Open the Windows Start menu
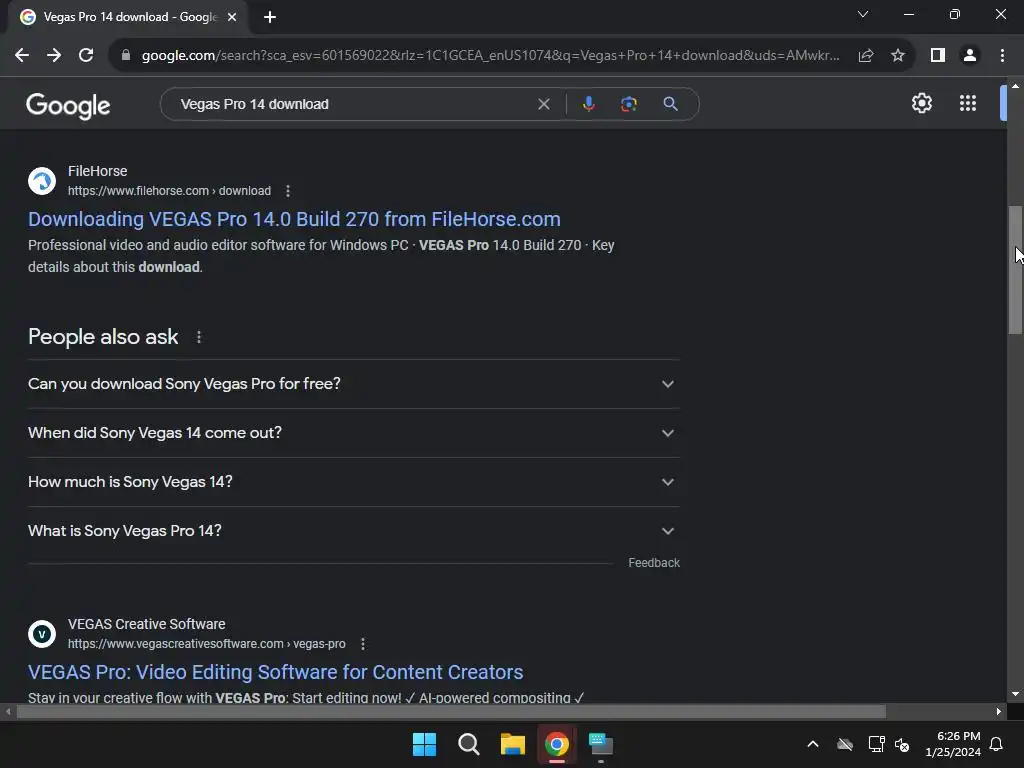The height and width of the screenshot is (768, 1024). pos(424,744)
